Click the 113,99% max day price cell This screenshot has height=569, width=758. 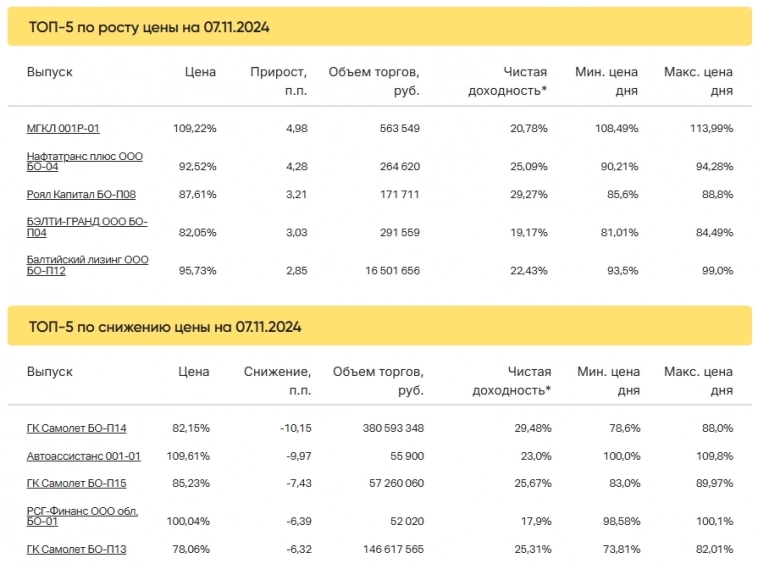[x=711, y=129]
